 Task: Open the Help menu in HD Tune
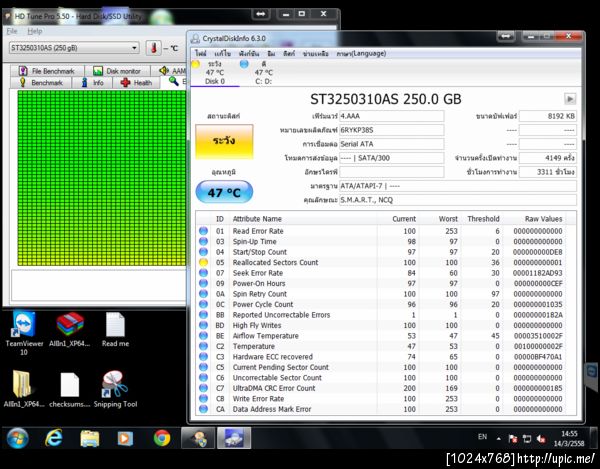click(34, 31)
